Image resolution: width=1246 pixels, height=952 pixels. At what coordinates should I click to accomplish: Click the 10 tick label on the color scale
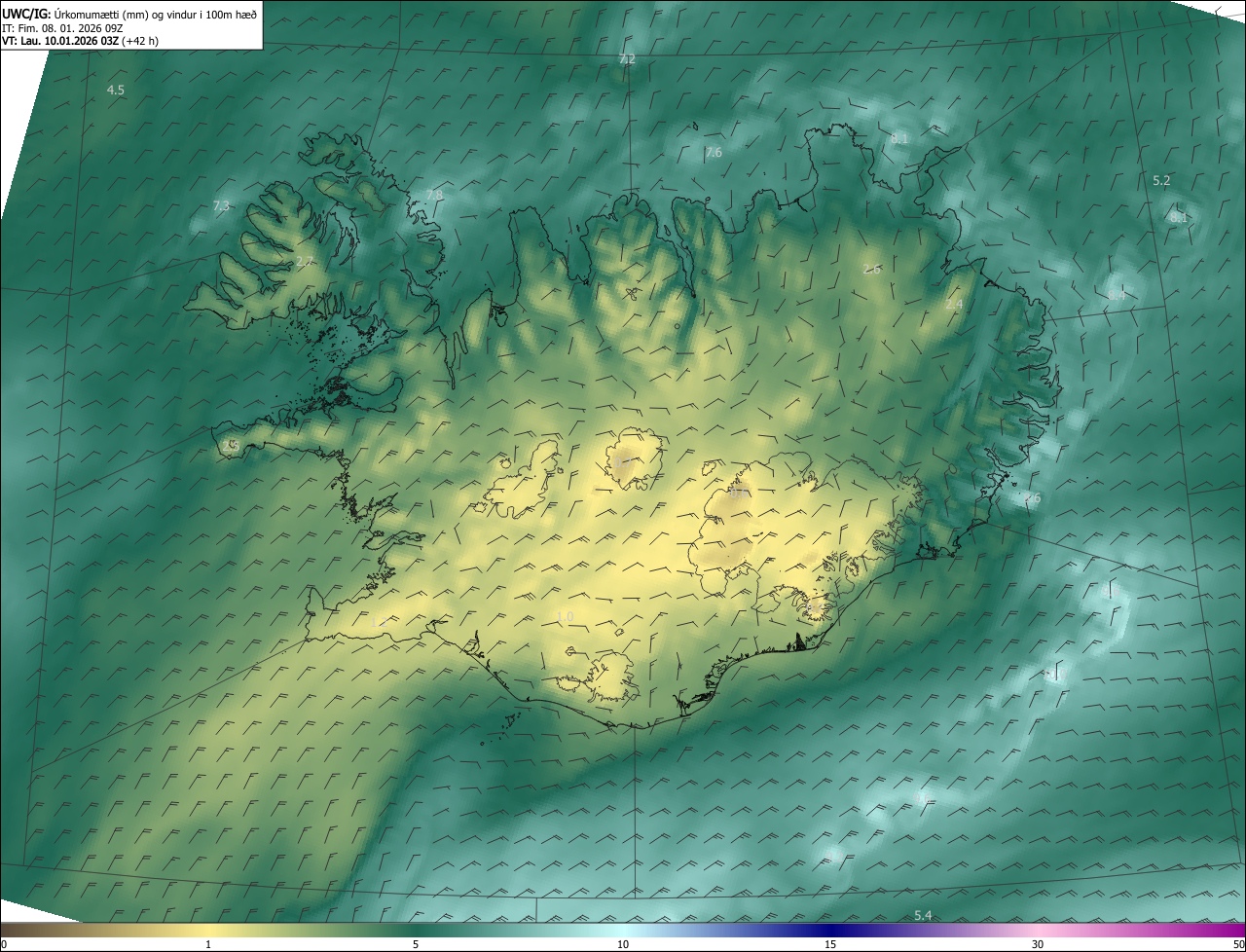click(x=623, y=944)
